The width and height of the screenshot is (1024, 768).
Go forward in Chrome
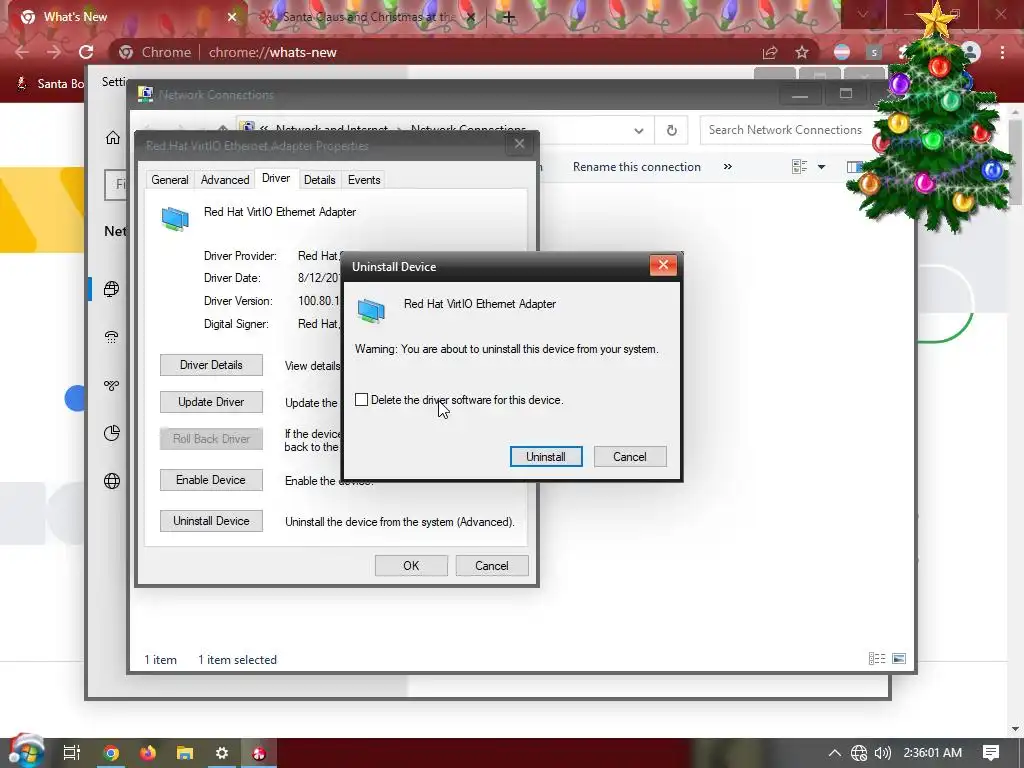tap(54, 52)
